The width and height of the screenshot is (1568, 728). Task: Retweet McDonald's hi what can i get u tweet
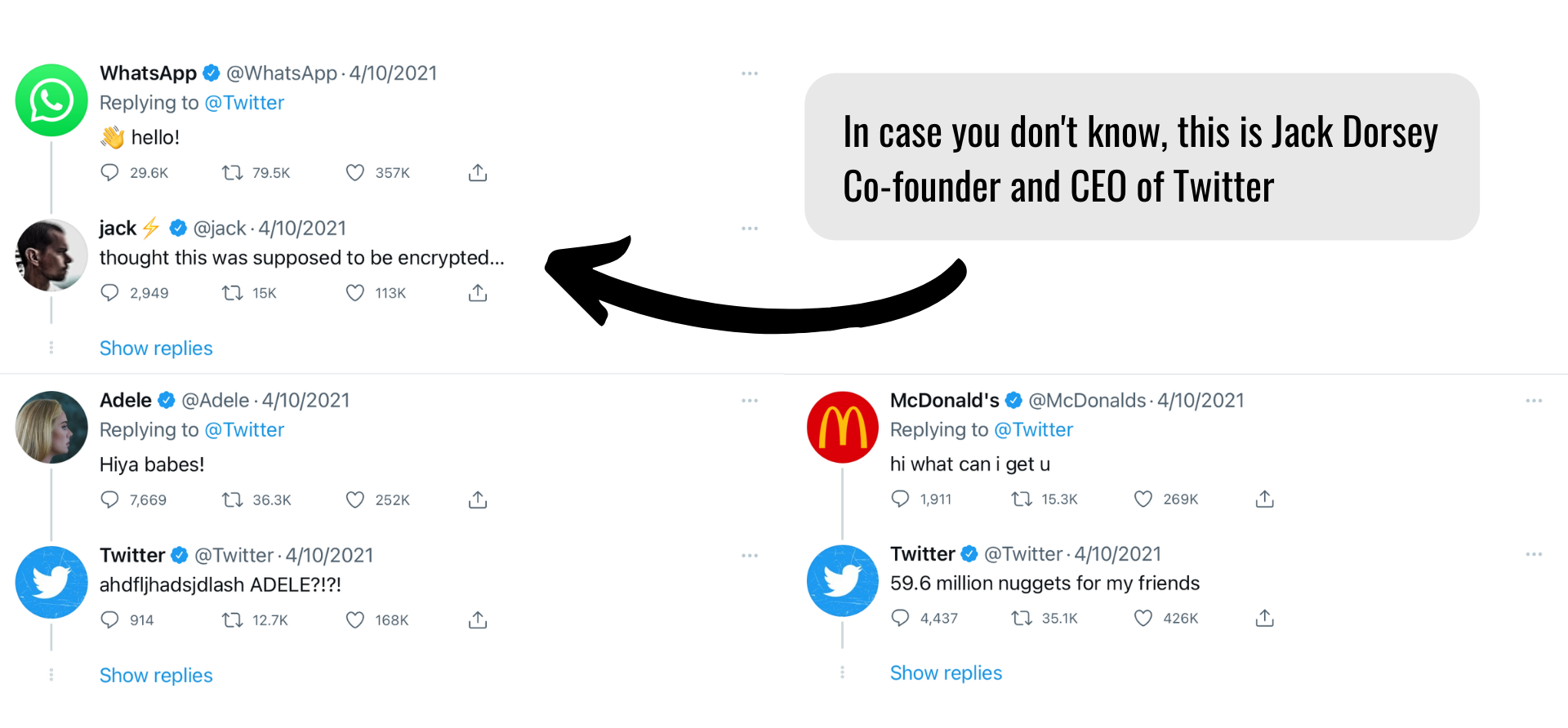(x=1022, y=499)
